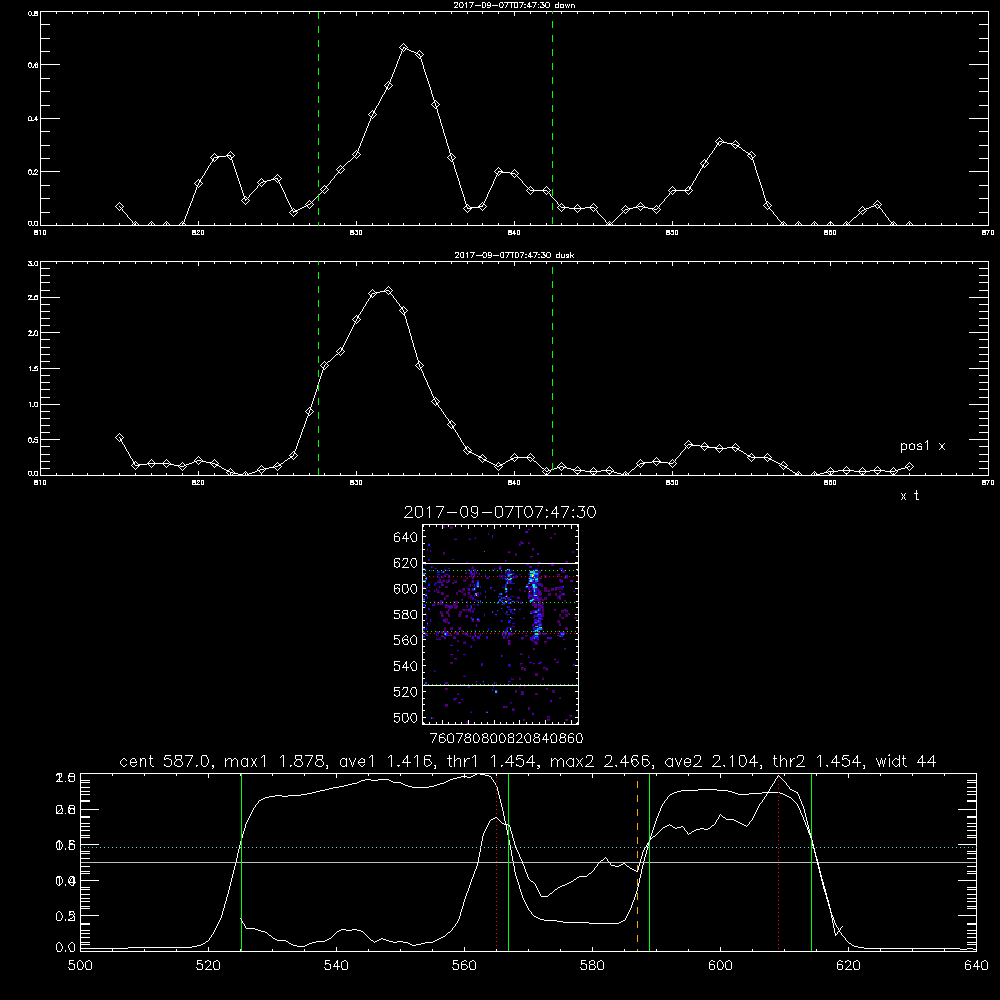The width and height of the screenshot is (1000, 1000).
Task: Select the highest diamond point in dawn plot
Action: tap(404, 48)
